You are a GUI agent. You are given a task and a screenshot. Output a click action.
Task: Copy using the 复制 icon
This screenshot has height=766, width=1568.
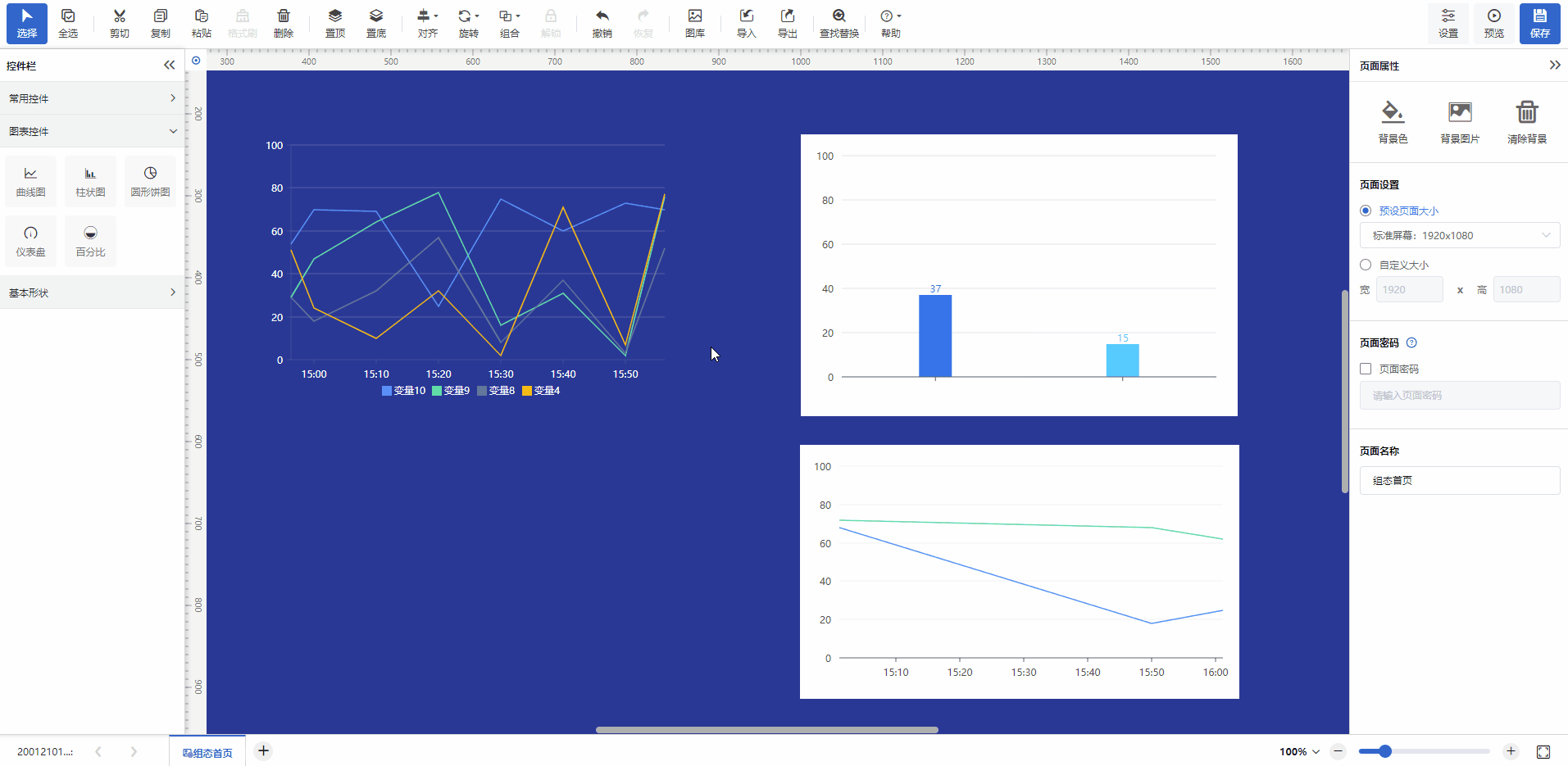pos(161,23)
